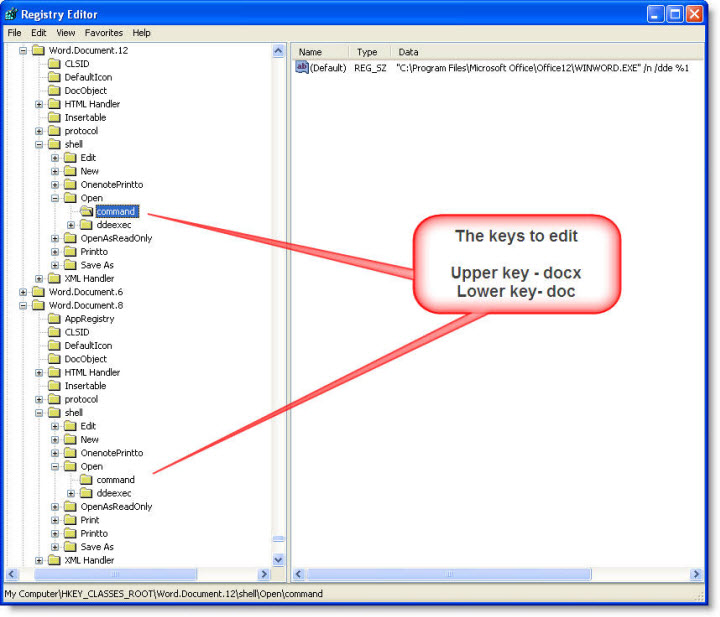Click tree pane scroll down arrow
Viewport: 720px width, 617px height.
[x=278, y=560]
